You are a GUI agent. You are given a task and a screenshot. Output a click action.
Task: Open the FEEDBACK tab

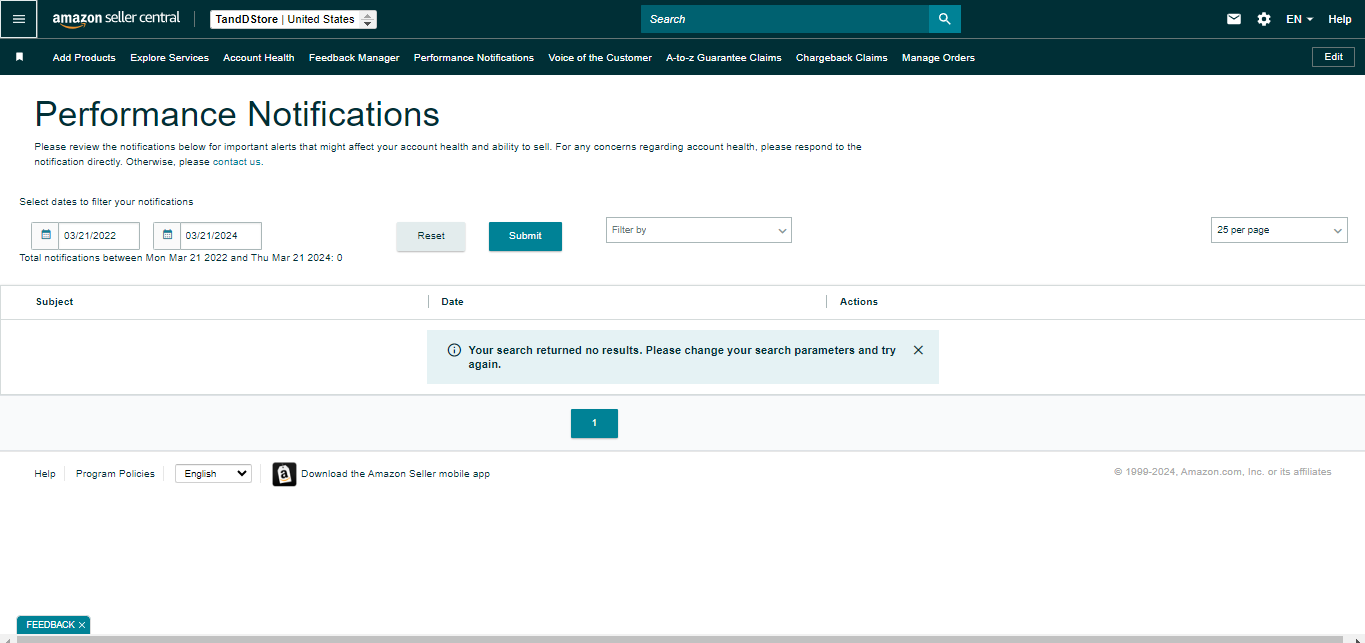coord(50,625)
